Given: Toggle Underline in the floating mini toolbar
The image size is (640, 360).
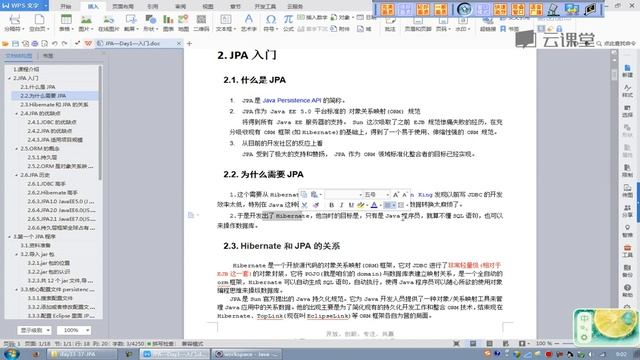Looking at the screenshot, I should 351,205.
